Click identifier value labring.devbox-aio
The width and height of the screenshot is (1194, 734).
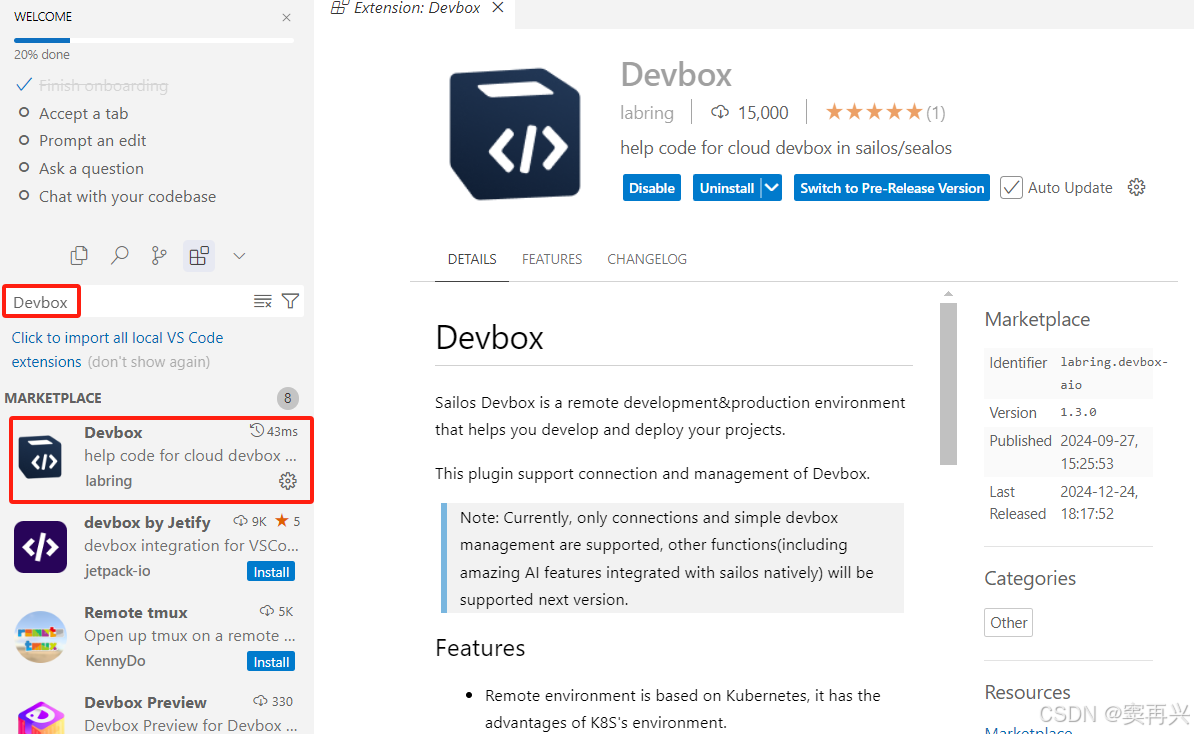point(1113,373)
